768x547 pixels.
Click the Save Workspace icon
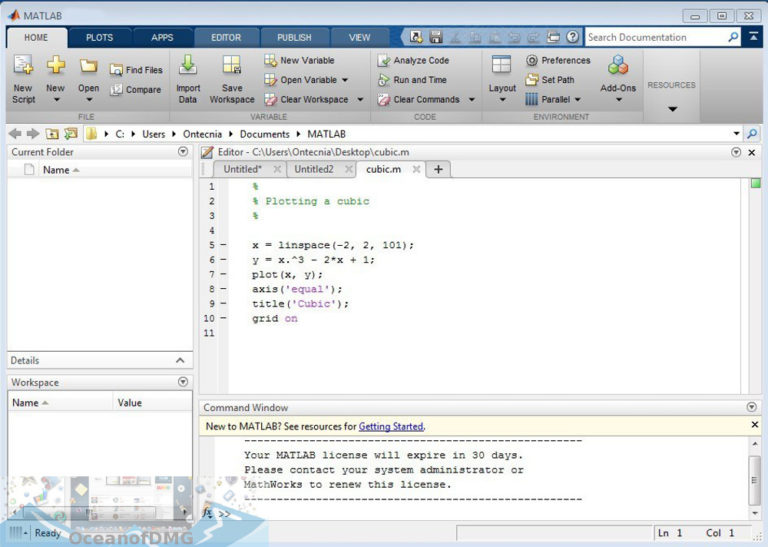(232, 65)
